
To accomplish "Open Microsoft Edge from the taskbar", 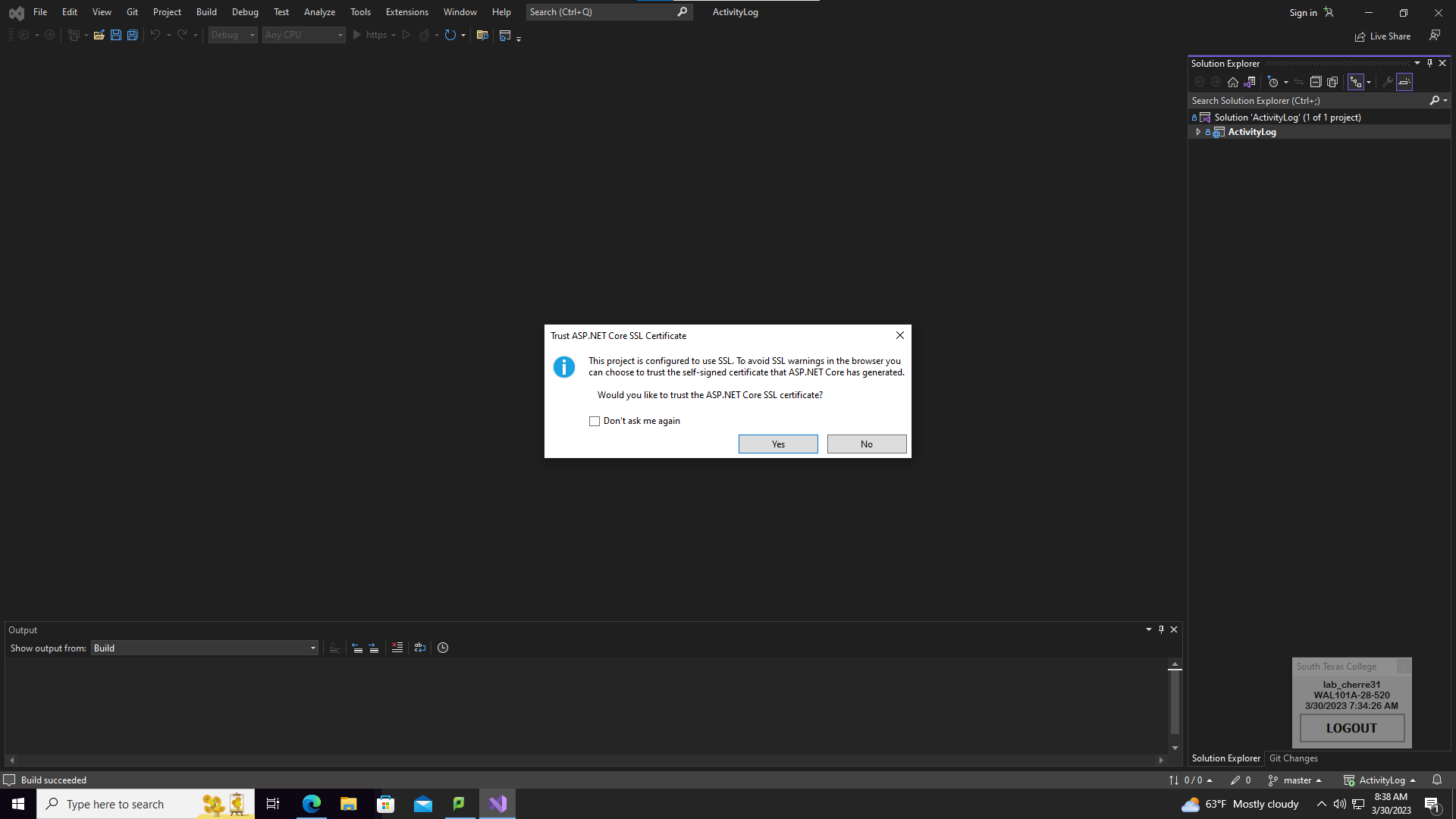I will coord(312,804).
